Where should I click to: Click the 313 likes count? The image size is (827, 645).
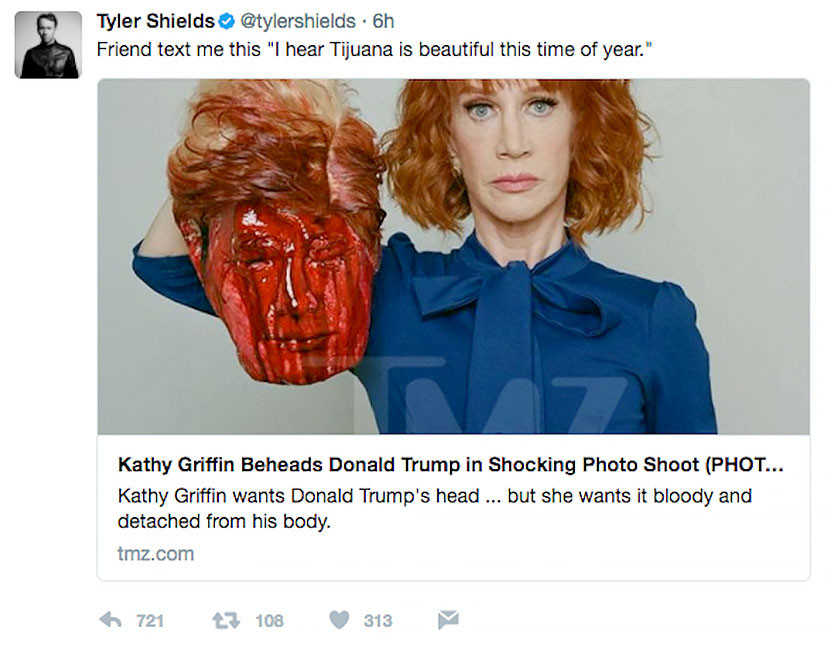pos(378,621)
